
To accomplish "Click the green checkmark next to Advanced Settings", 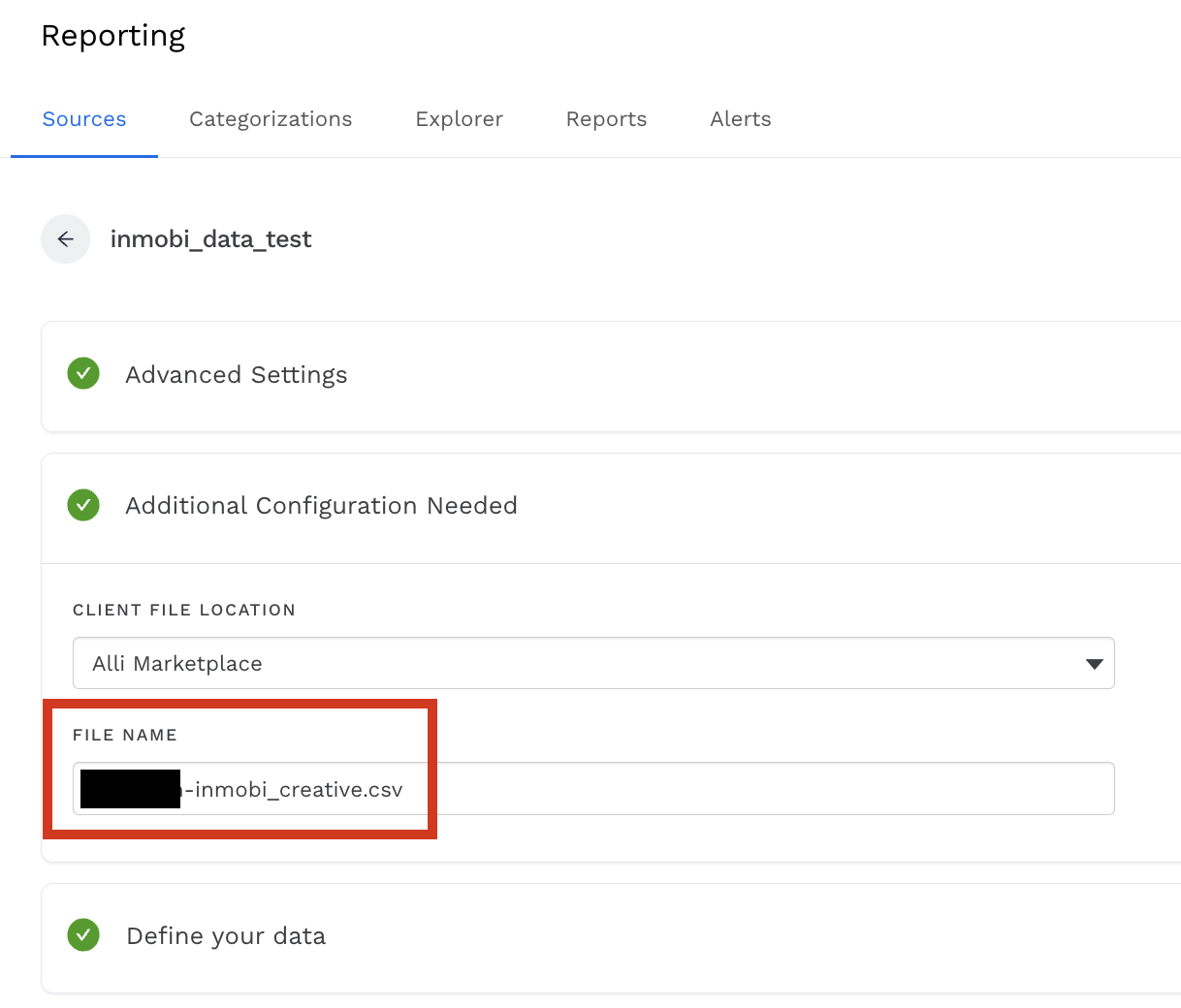I will click(x=83, y=374).
